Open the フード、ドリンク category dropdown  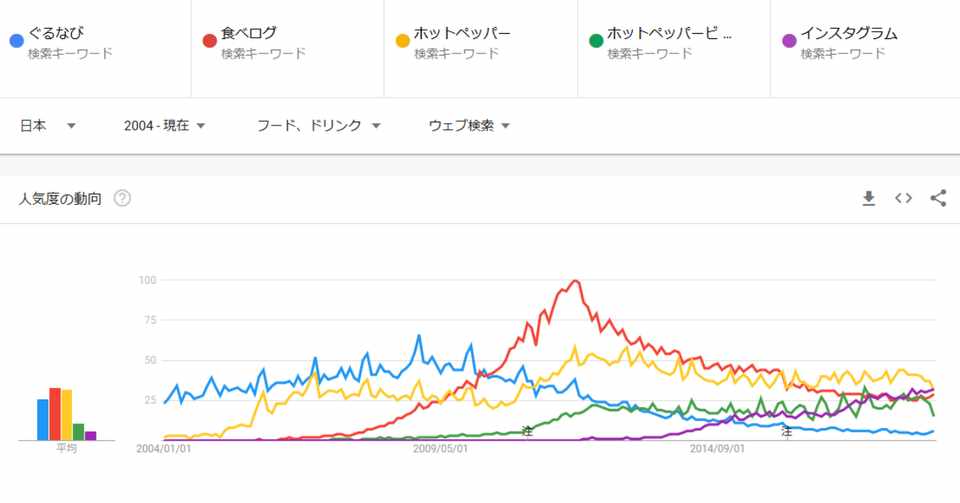click(x=319, y=126)
